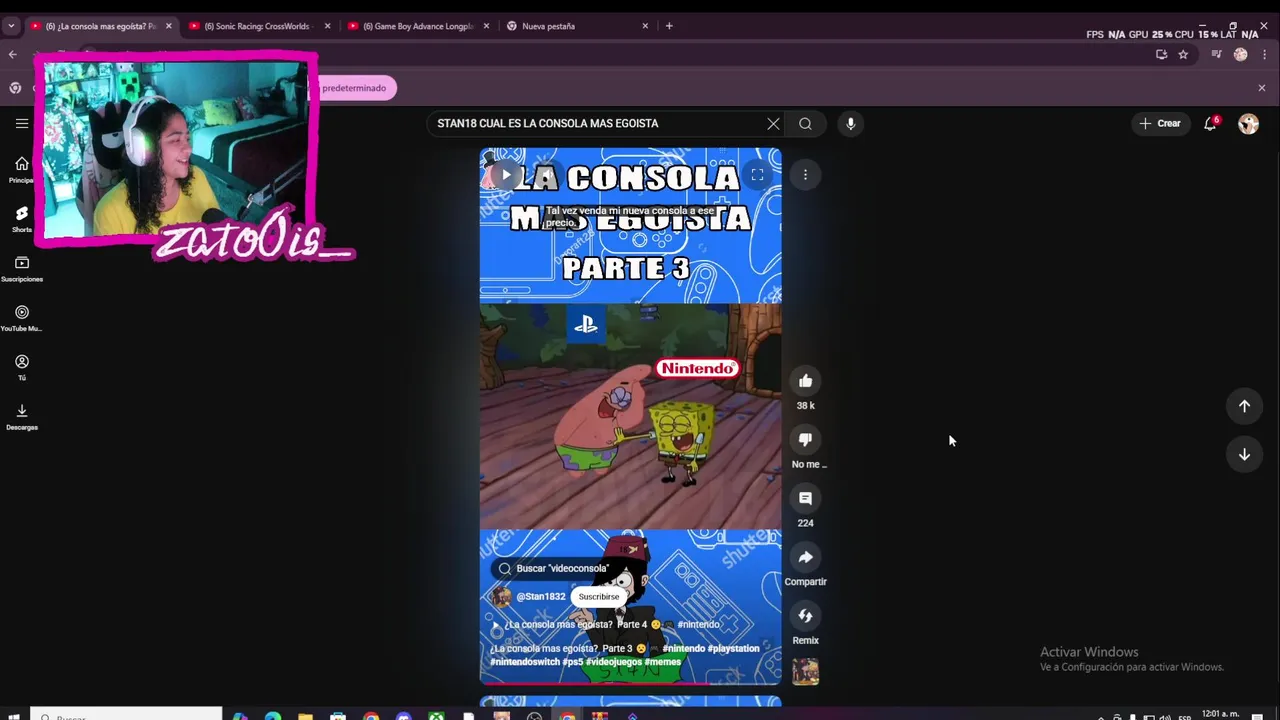Open the tab search dropdown arrow
Image resolution: width=1280 pixels, height=720 pixels.
point(11,26)
